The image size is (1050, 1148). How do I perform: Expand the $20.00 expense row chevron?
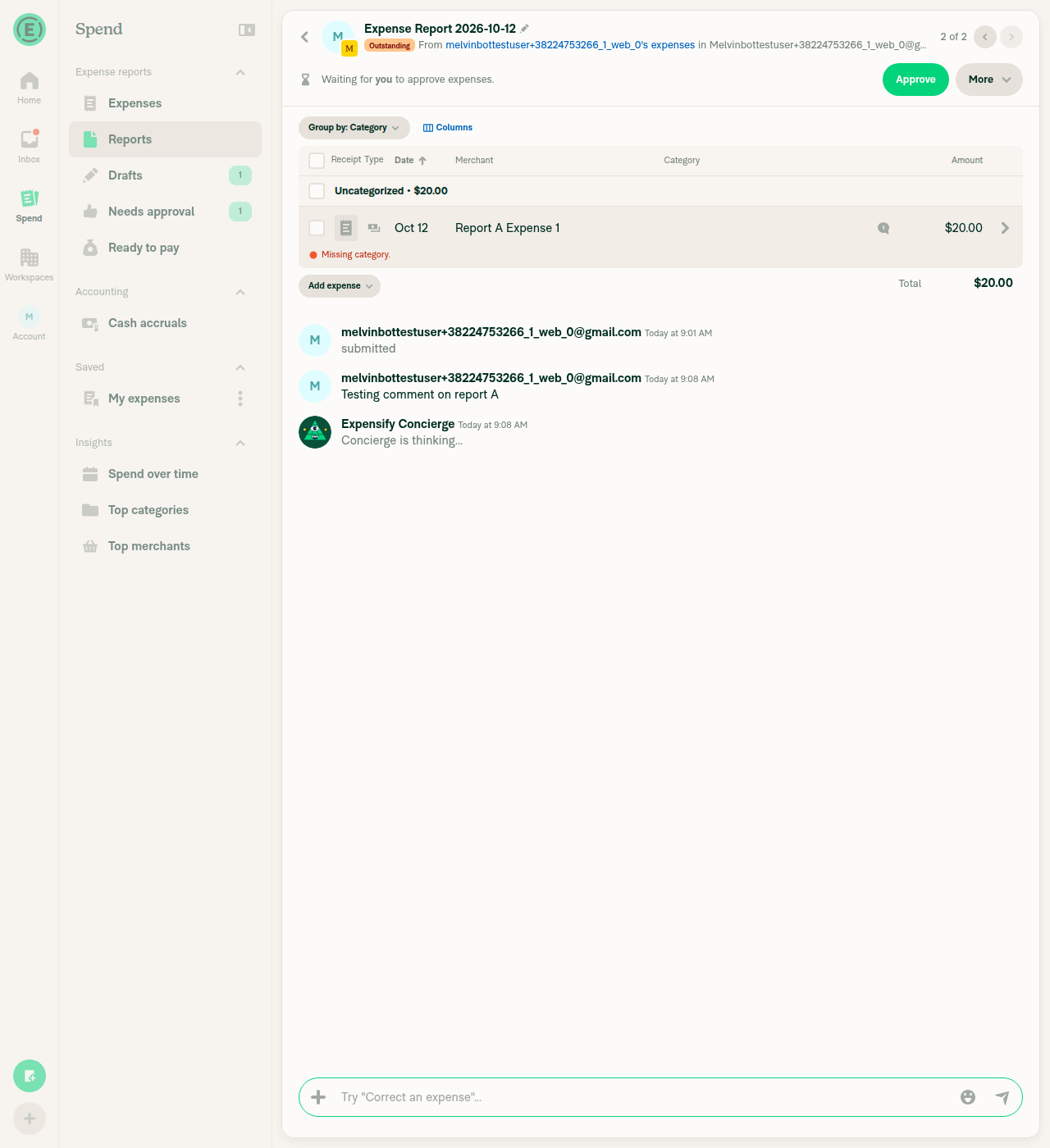1005,228
